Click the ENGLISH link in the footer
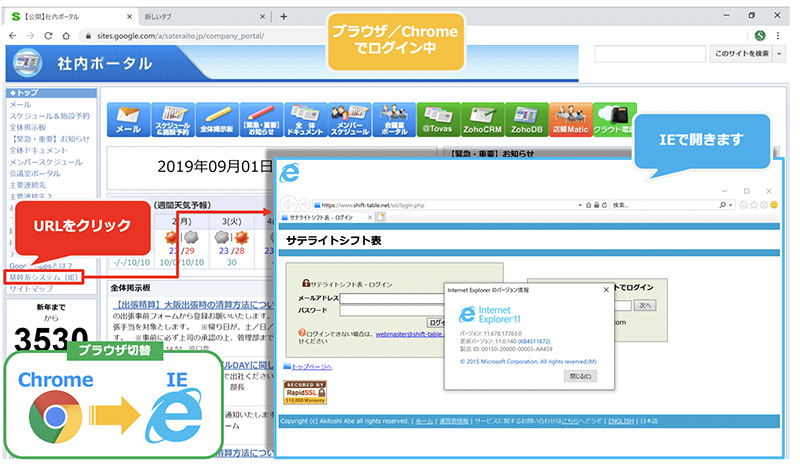The image size is (800, 468). pyautogui.click(x=621, y=421)
